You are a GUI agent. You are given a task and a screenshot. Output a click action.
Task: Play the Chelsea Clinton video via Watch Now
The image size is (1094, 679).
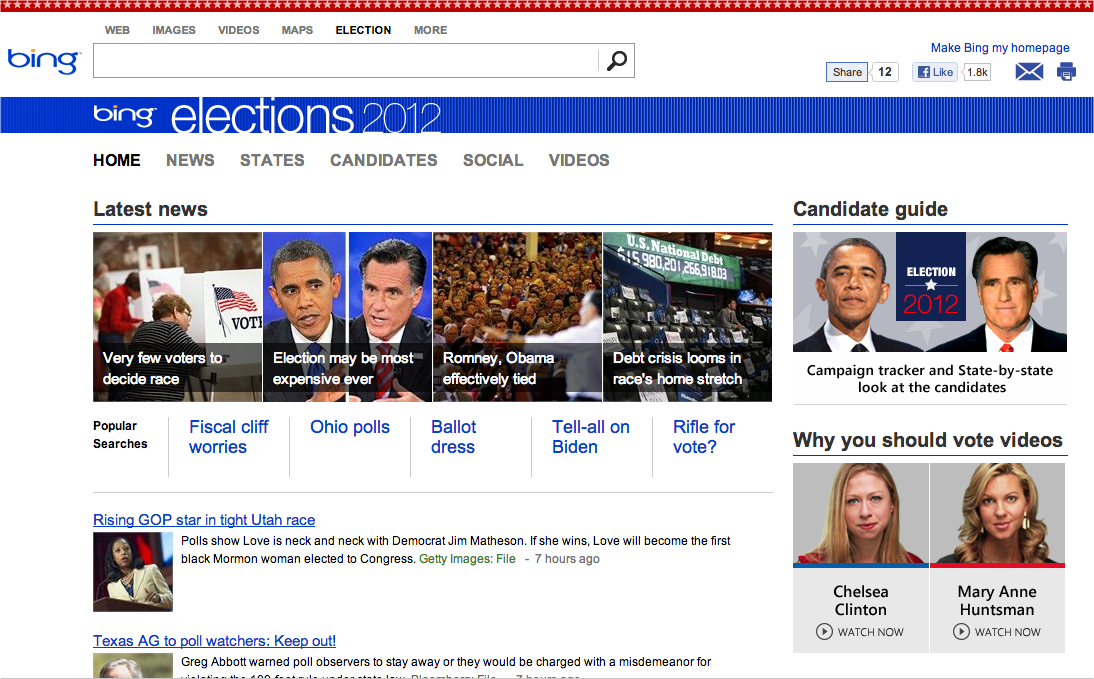coord(860,631)
